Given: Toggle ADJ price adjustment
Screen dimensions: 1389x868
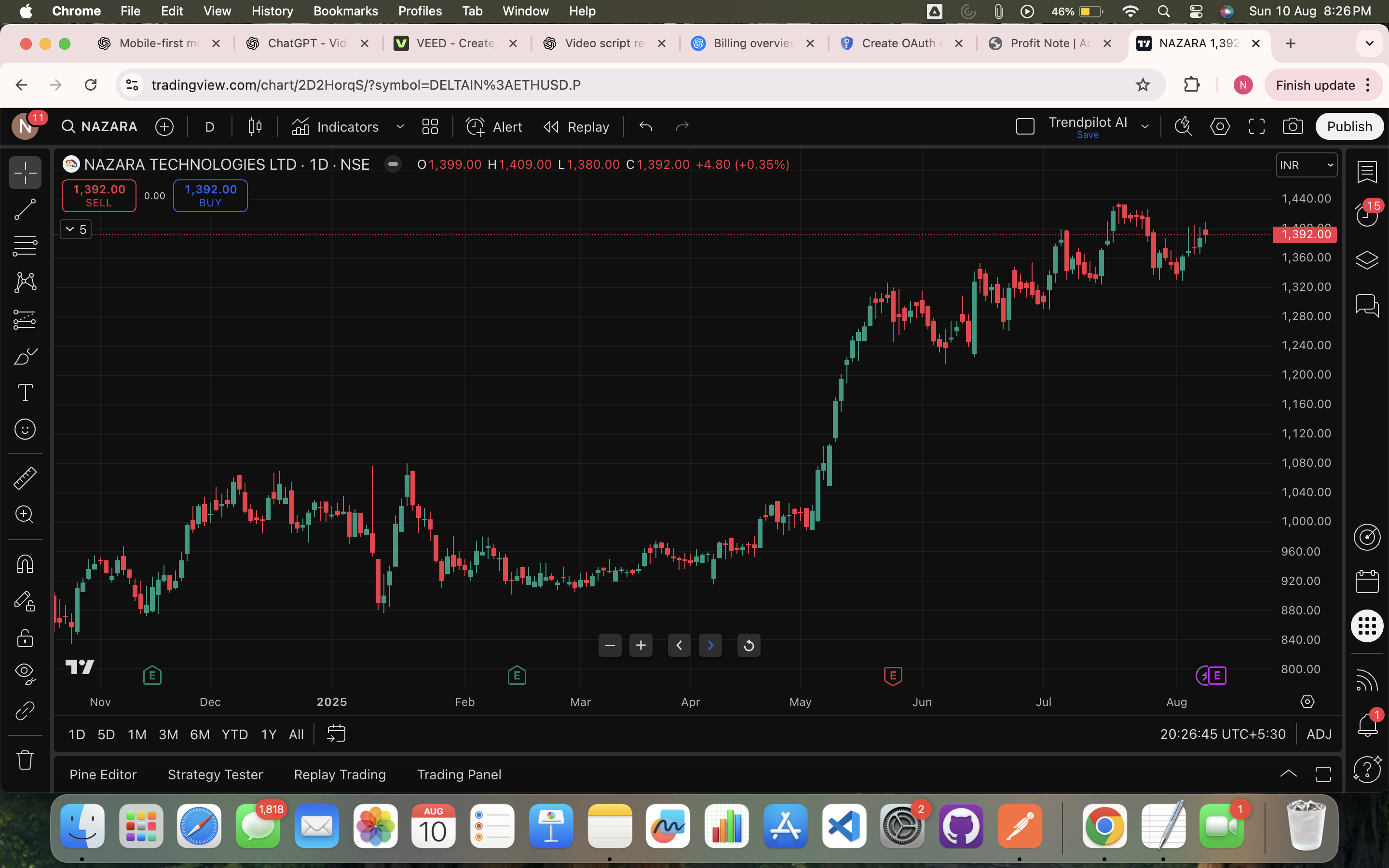Looking at the screenshot, I should tap(1319, 734).
